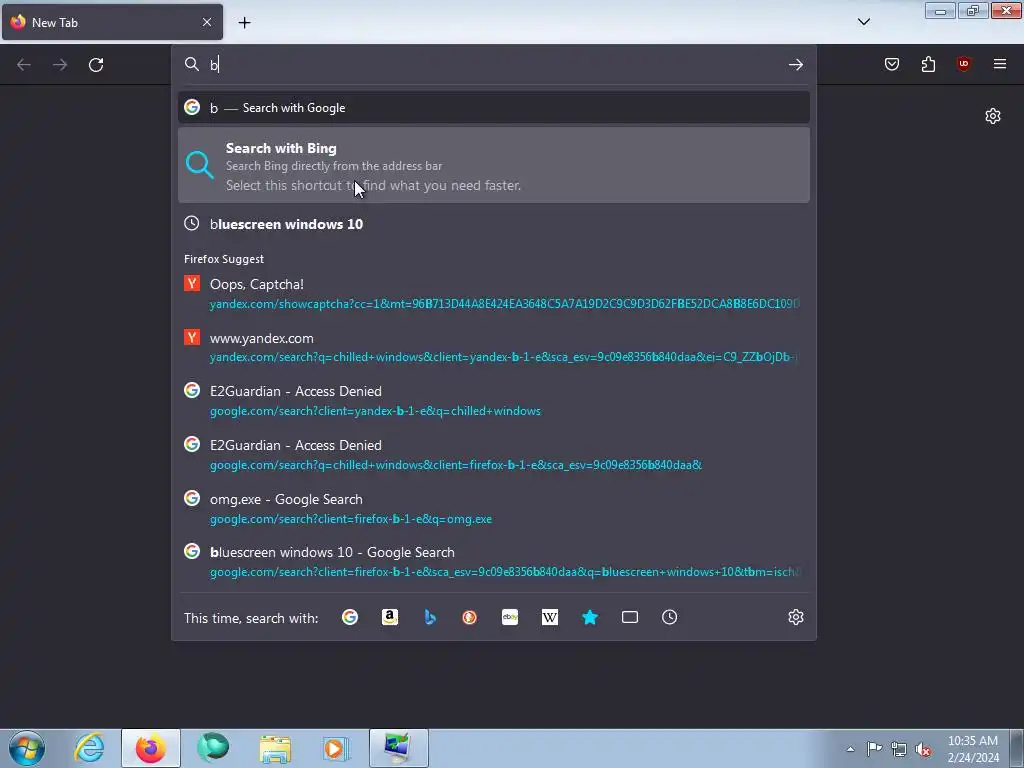
Task: Open the teal globe app on taskbar
Action: point(213,748)
